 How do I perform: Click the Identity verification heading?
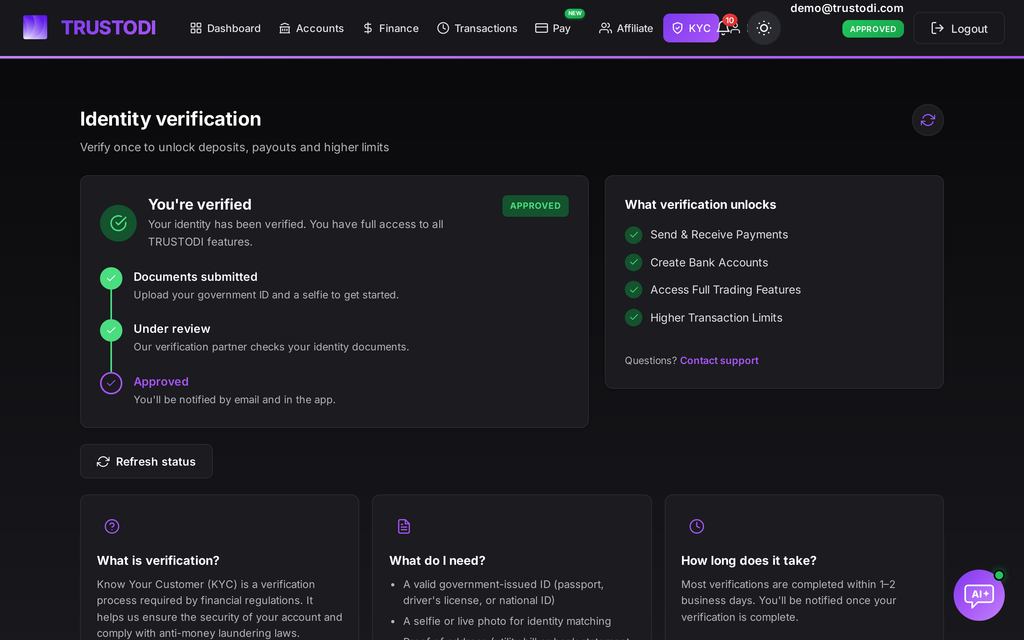click(x=170, y=119)
